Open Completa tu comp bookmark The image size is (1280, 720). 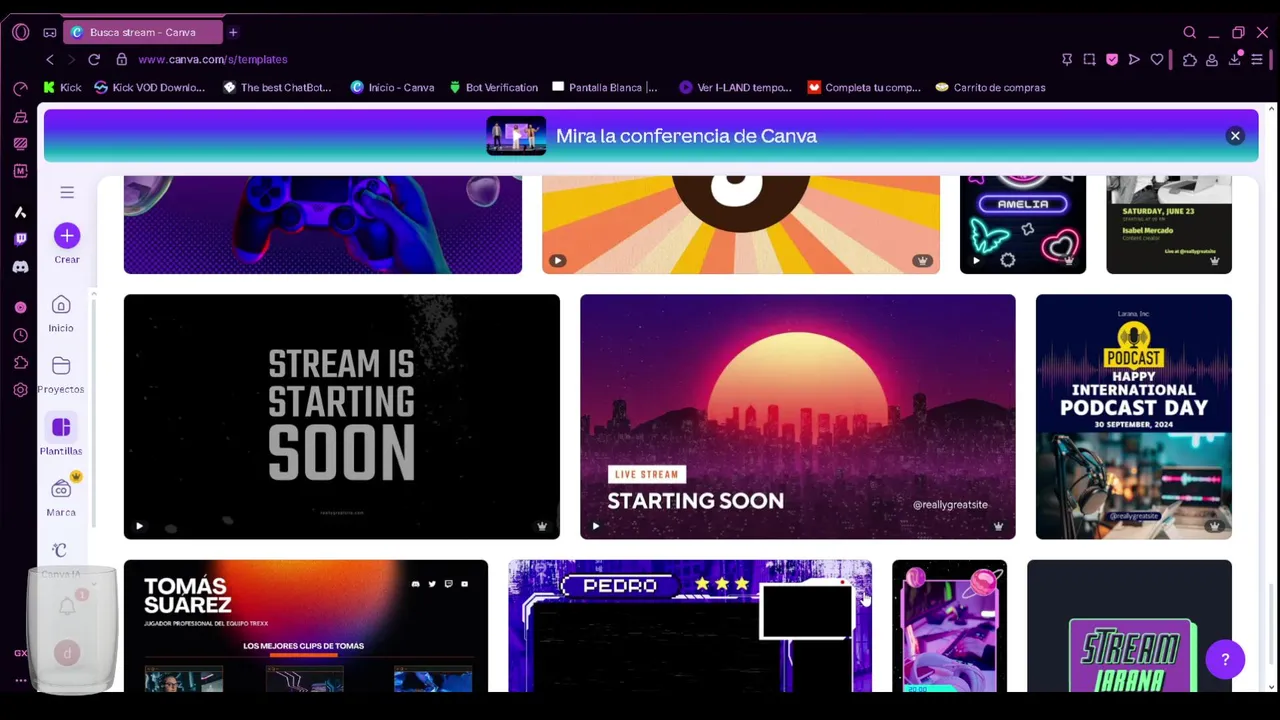(x=864, y=87)
